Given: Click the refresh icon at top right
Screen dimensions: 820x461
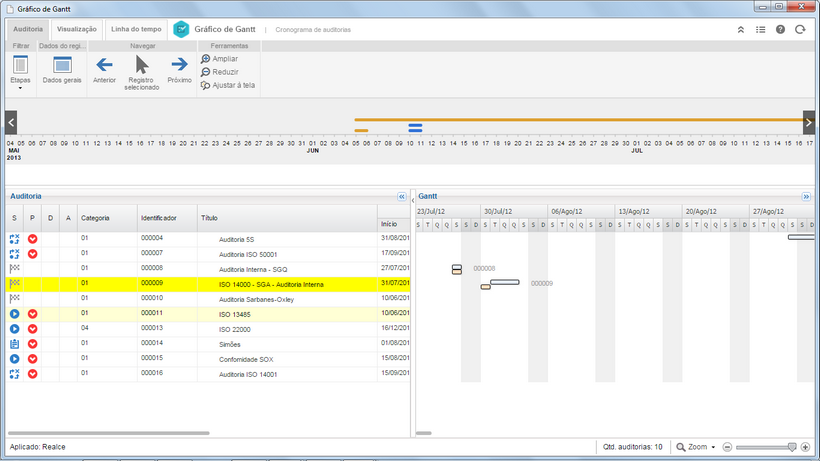Looking at the screenshot, I should click(x=800, y=30).
